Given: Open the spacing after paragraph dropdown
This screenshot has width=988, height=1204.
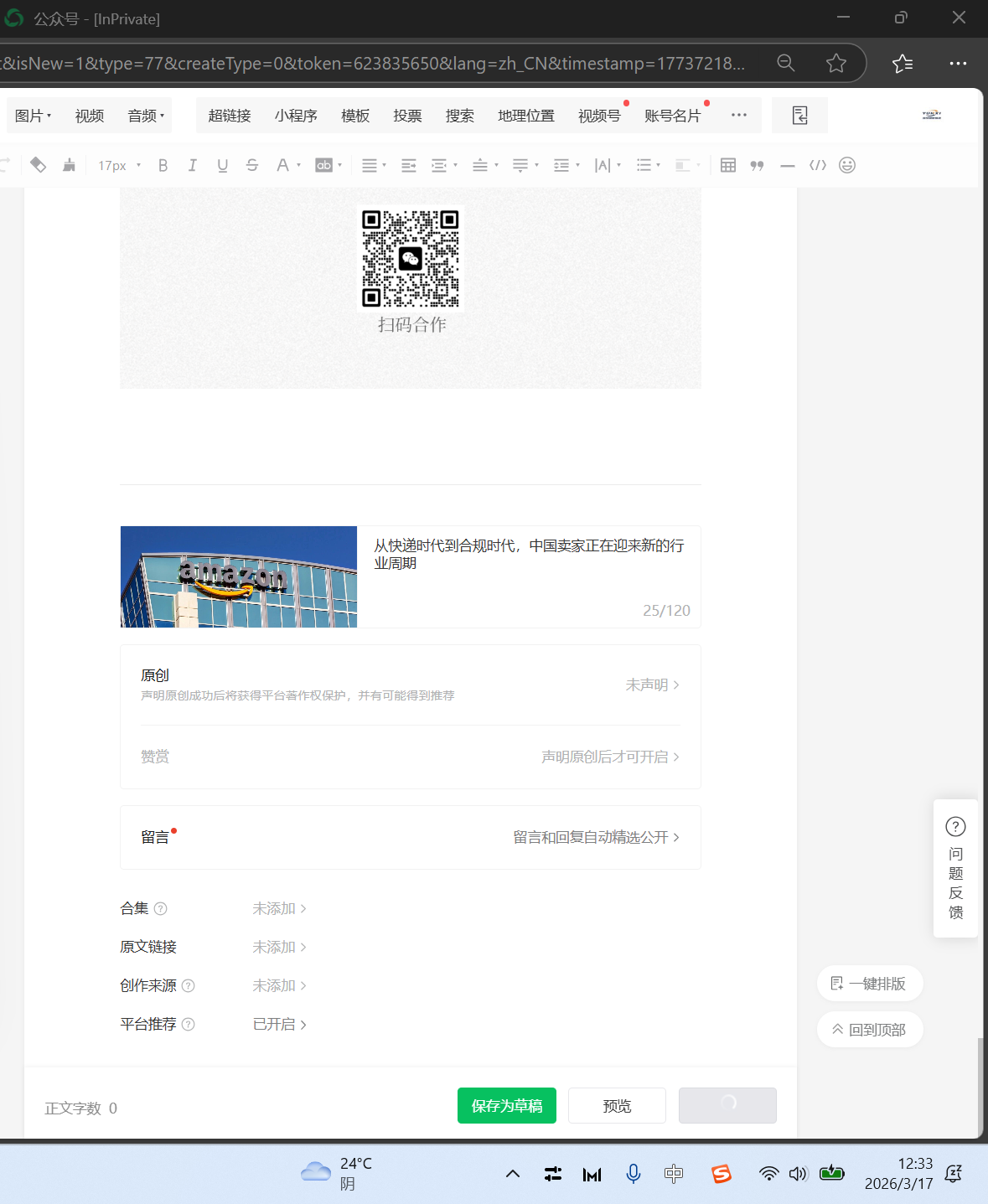Looking at the screenshot, I should click(525, 165).
